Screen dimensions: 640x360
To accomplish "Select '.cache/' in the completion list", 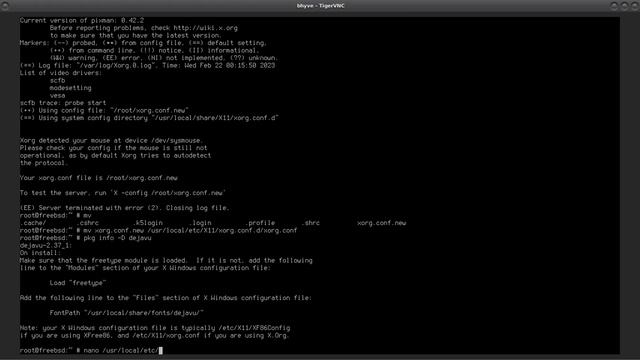I will (x=33, y=223).
